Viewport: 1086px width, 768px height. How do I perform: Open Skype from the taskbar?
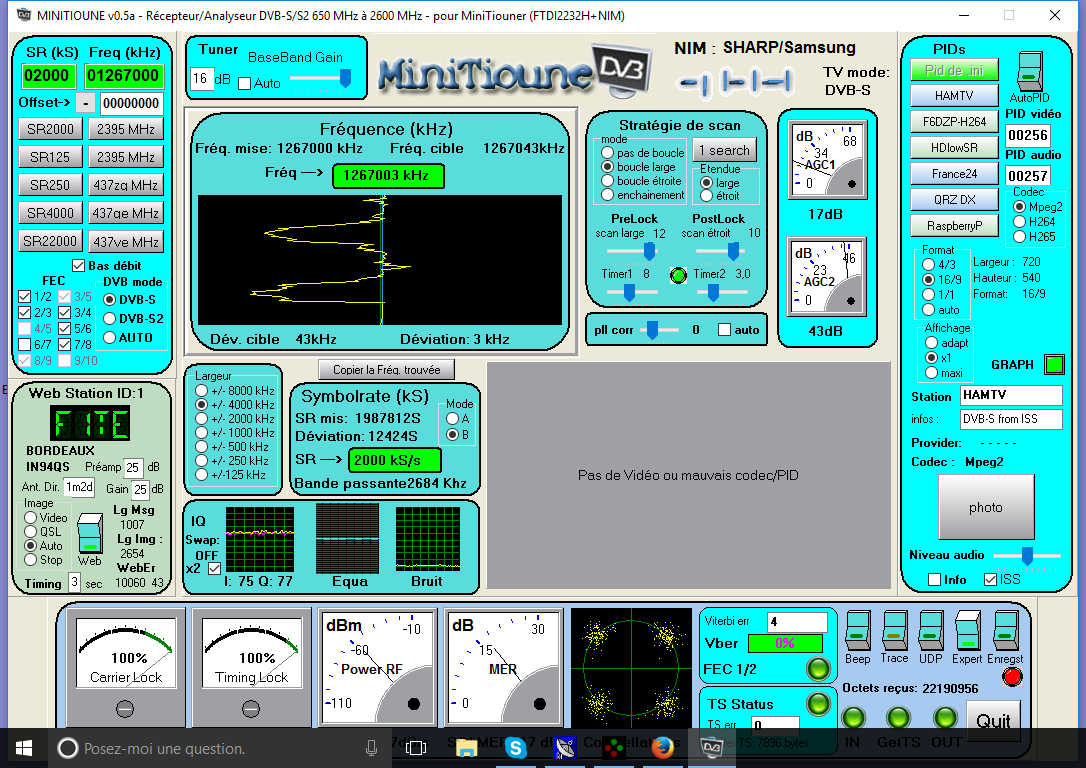[516, 748]
